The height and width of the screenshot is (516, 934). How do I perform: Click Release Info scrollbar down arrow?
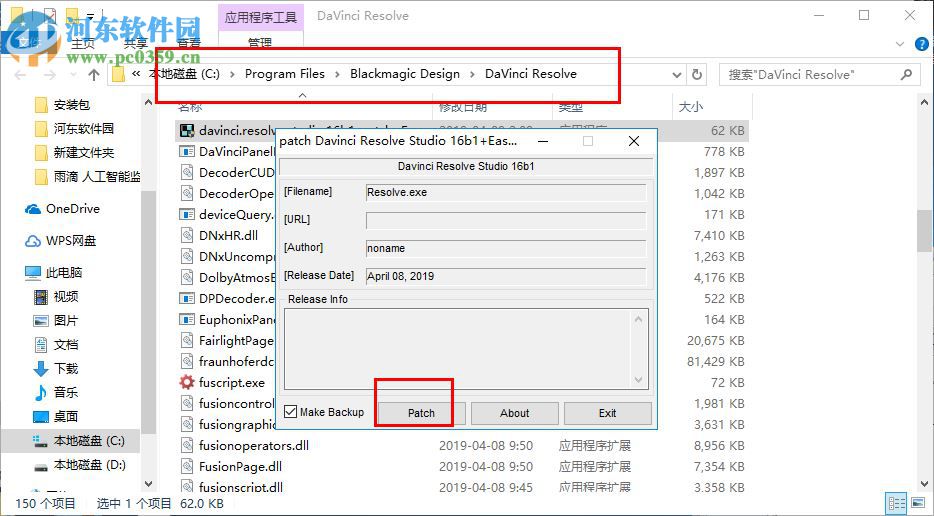click(639, 380)
